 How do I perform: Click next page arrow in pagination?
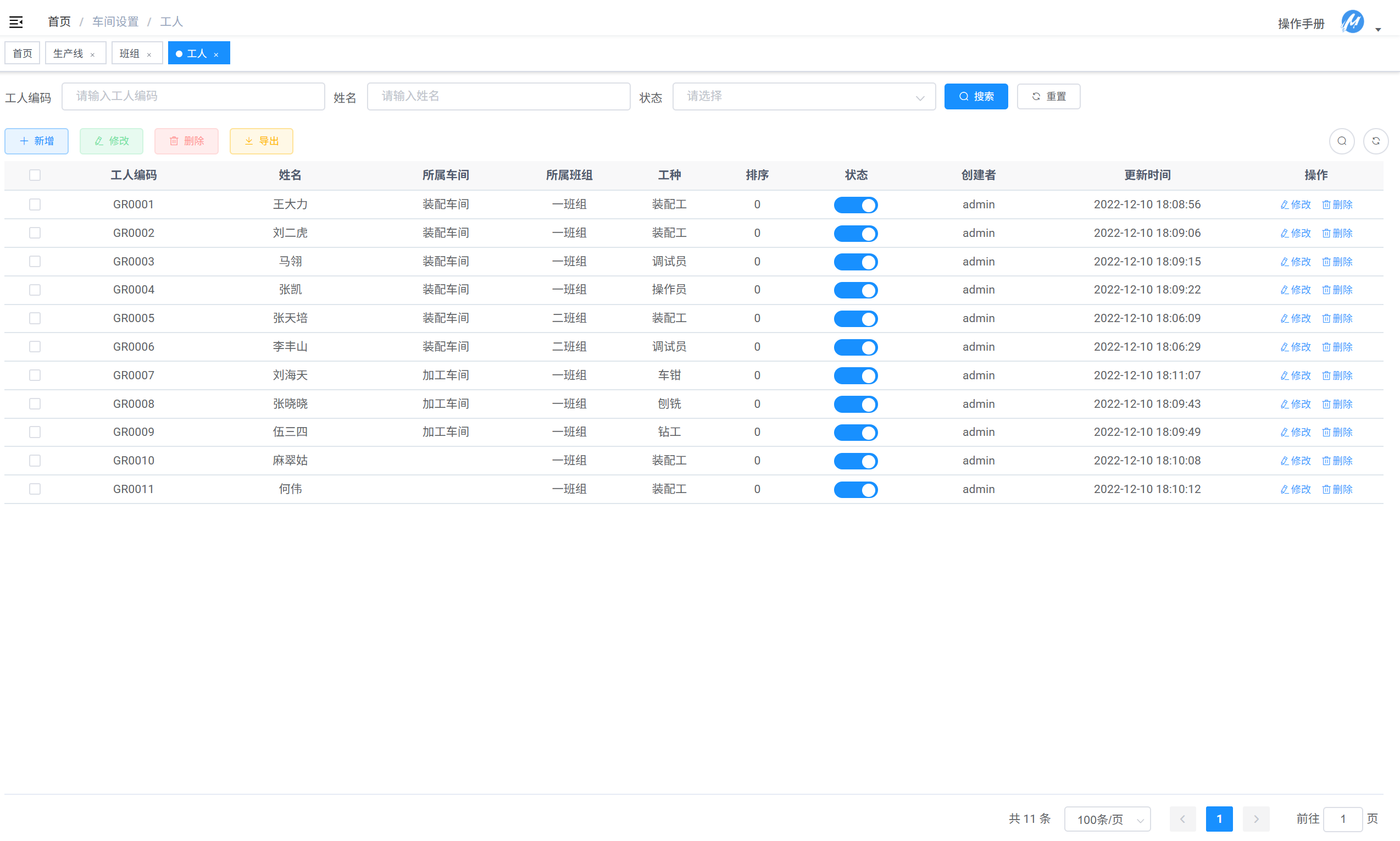point(1255,818)
